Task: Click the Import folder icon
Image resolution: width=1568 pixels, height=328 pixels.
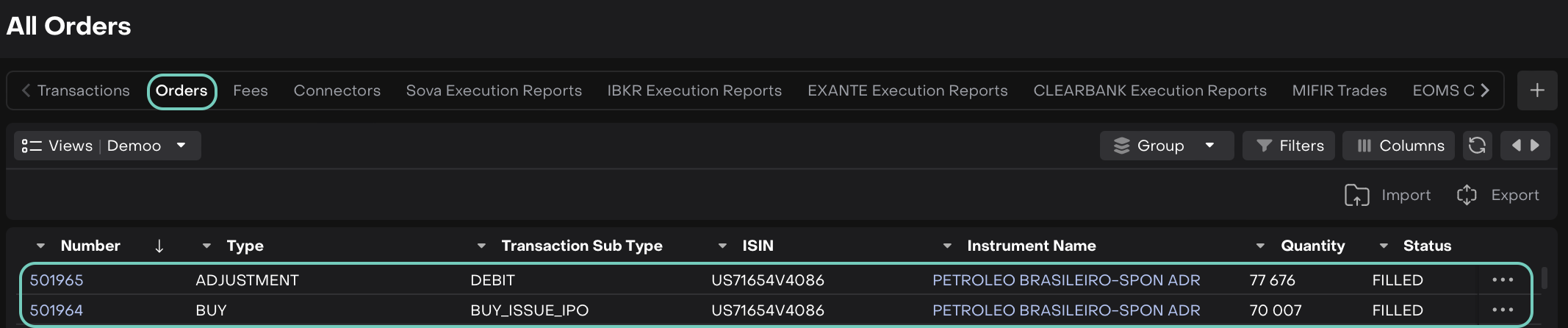Action: pyautogui.click(x=1356, y=195)
